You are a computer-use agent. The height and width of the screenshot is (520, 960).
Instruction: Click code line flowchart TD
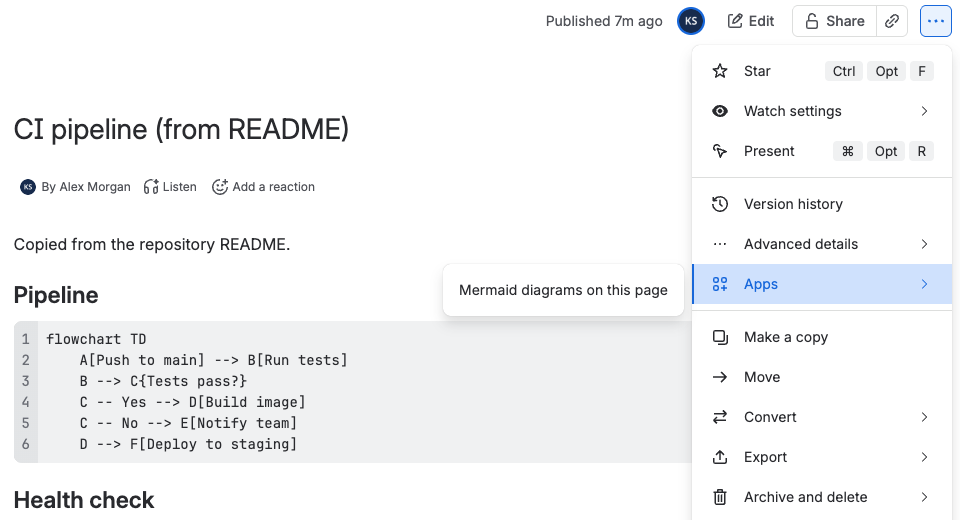point(96,339)
